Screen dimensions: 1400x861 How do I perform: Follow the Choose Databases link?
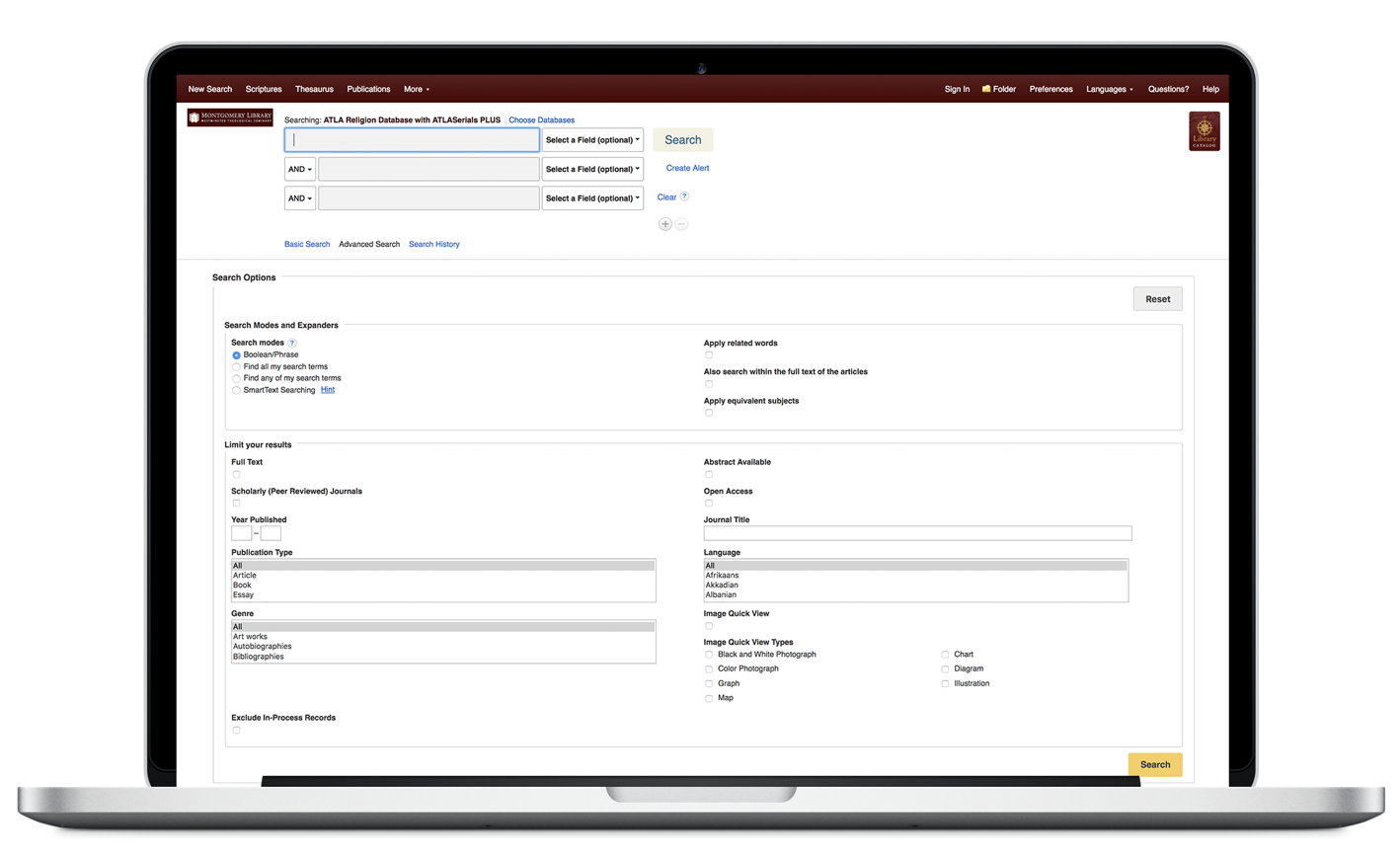(x=541, y=120)
